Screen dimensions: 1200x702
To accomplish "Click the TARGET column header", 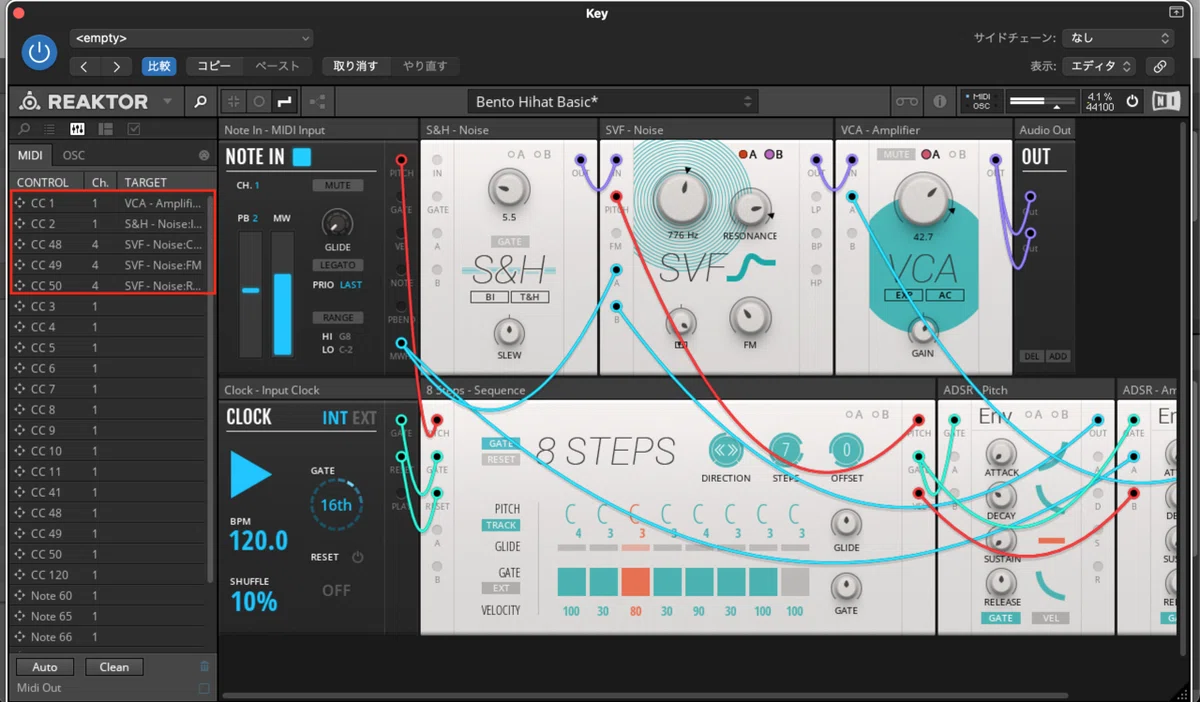I will (145, 182).
